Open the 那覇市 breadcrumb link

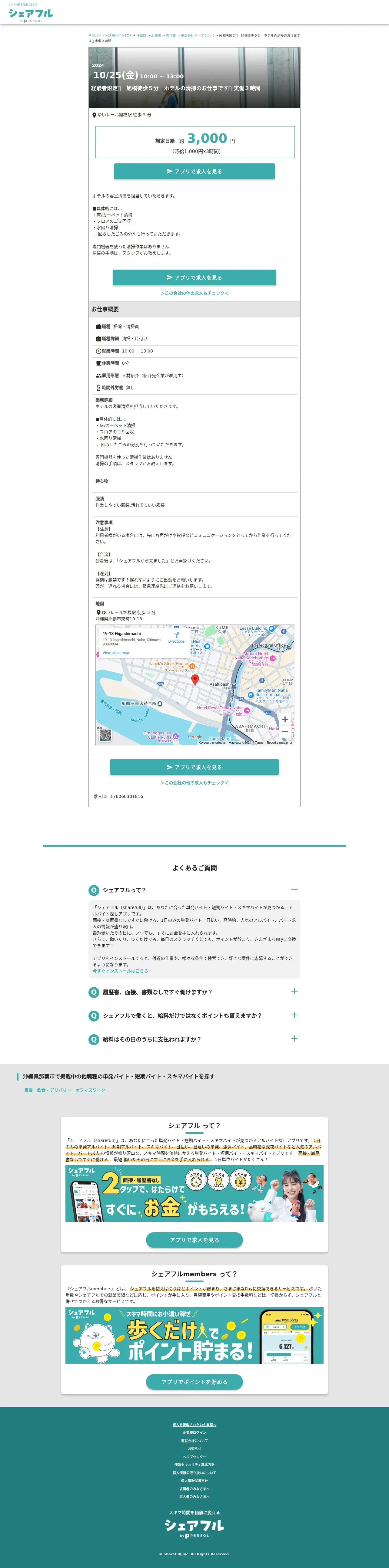tap(156, 35)
